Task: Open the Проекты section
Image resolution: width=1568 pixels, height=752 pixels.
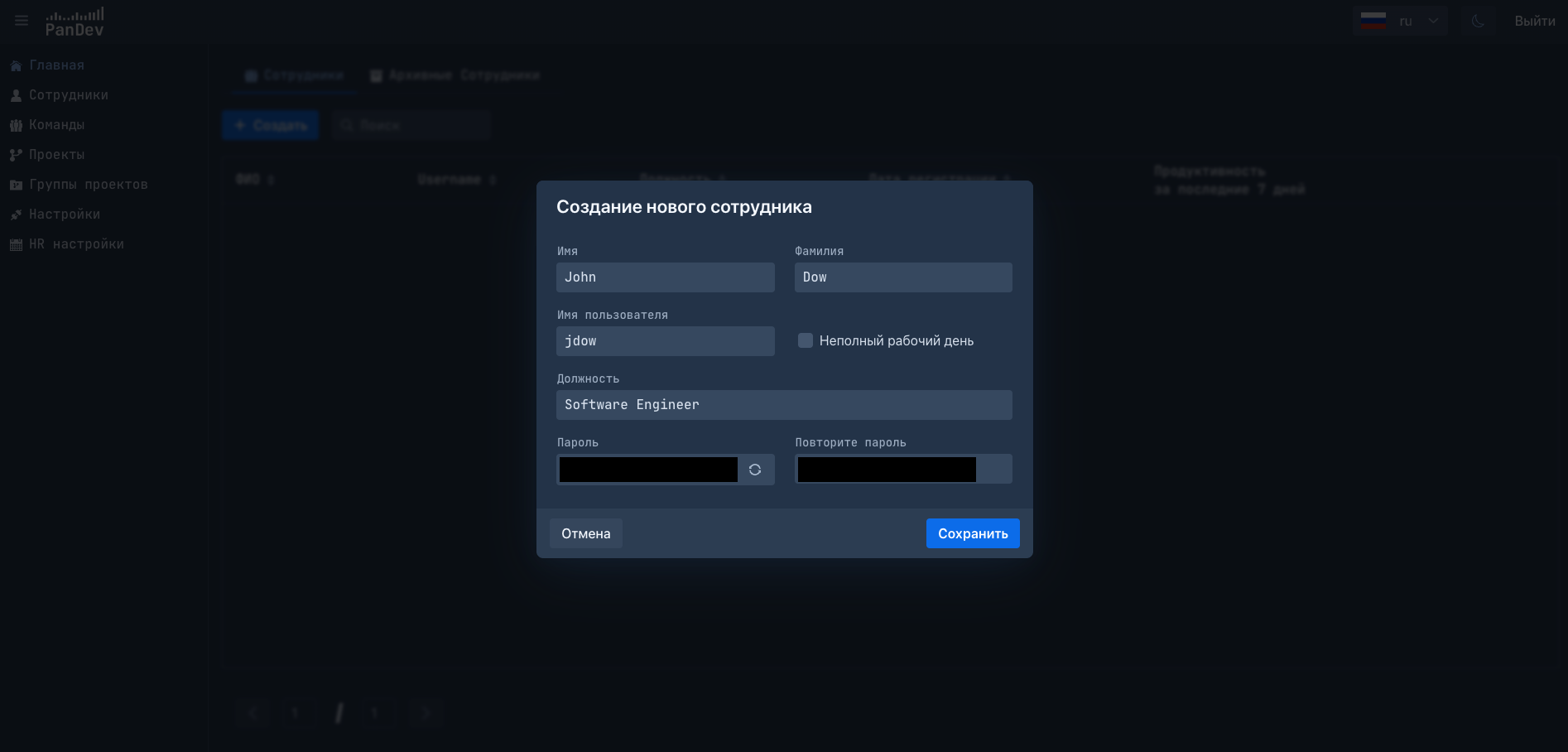Action: 55,154
